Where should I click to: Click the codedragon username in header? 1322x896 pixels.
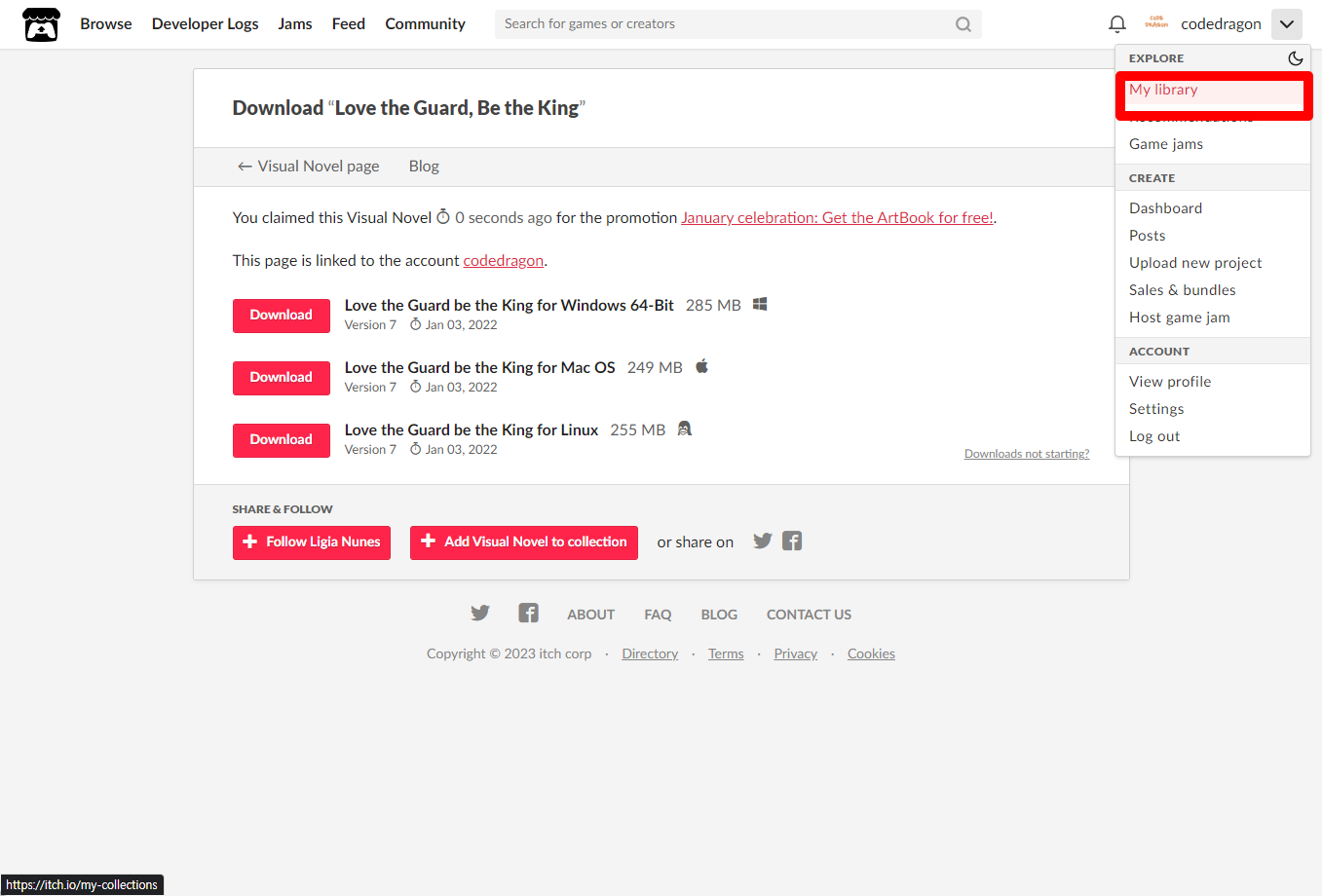click(1221, 24)
